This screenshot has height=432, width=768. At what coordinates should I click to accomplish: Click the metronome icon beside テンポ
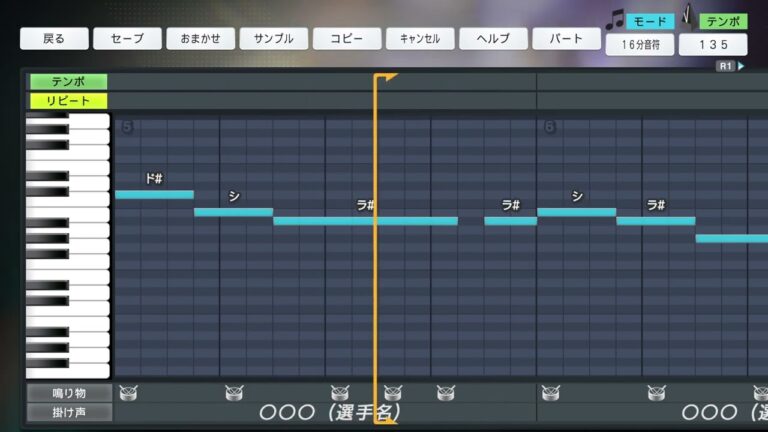point(688,19)
